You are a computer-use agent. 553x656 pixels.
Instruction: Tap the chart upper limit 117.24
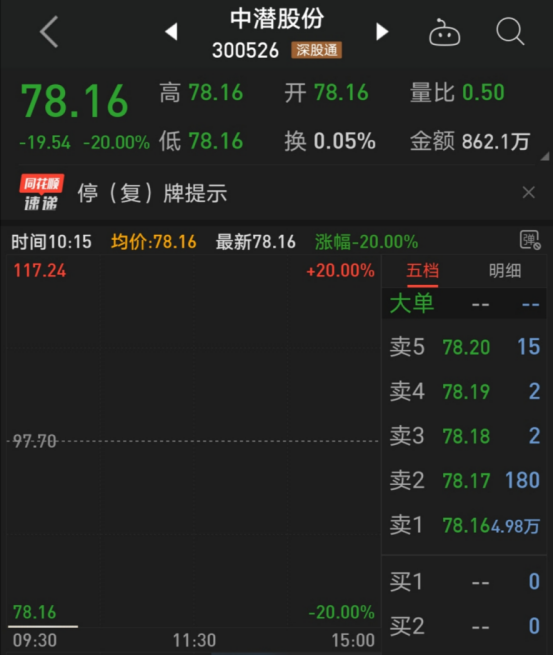pos(40,271)
